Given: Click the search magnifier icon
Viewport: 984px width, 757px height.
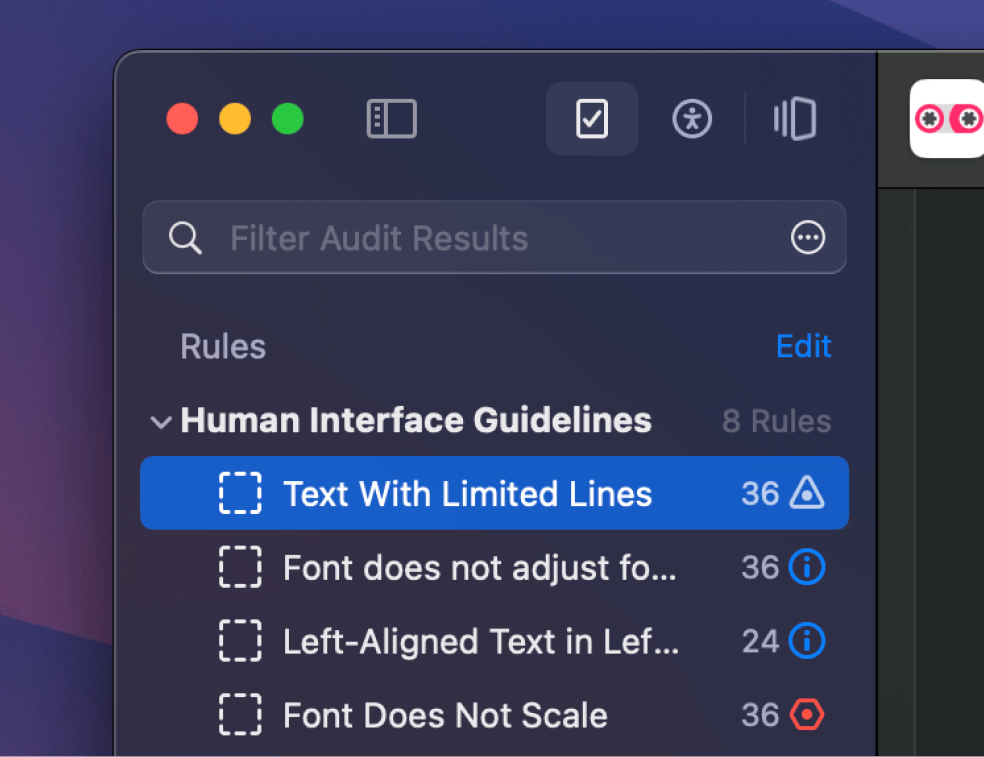Looking at the screenshot, I should (185, 238).
